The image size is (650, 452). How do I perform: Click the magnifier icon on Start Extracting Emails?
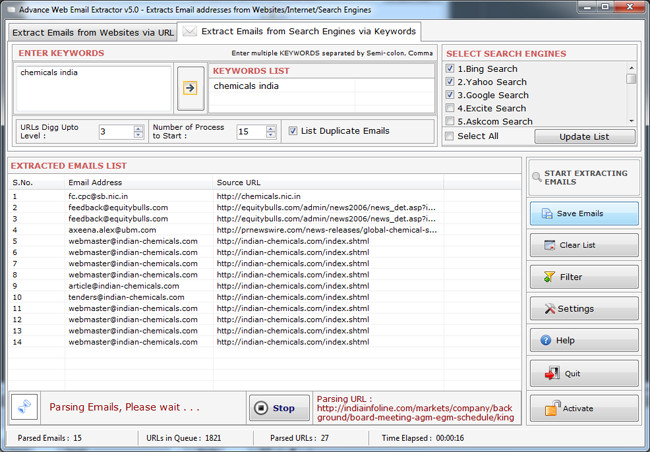(x=537, y=177)
